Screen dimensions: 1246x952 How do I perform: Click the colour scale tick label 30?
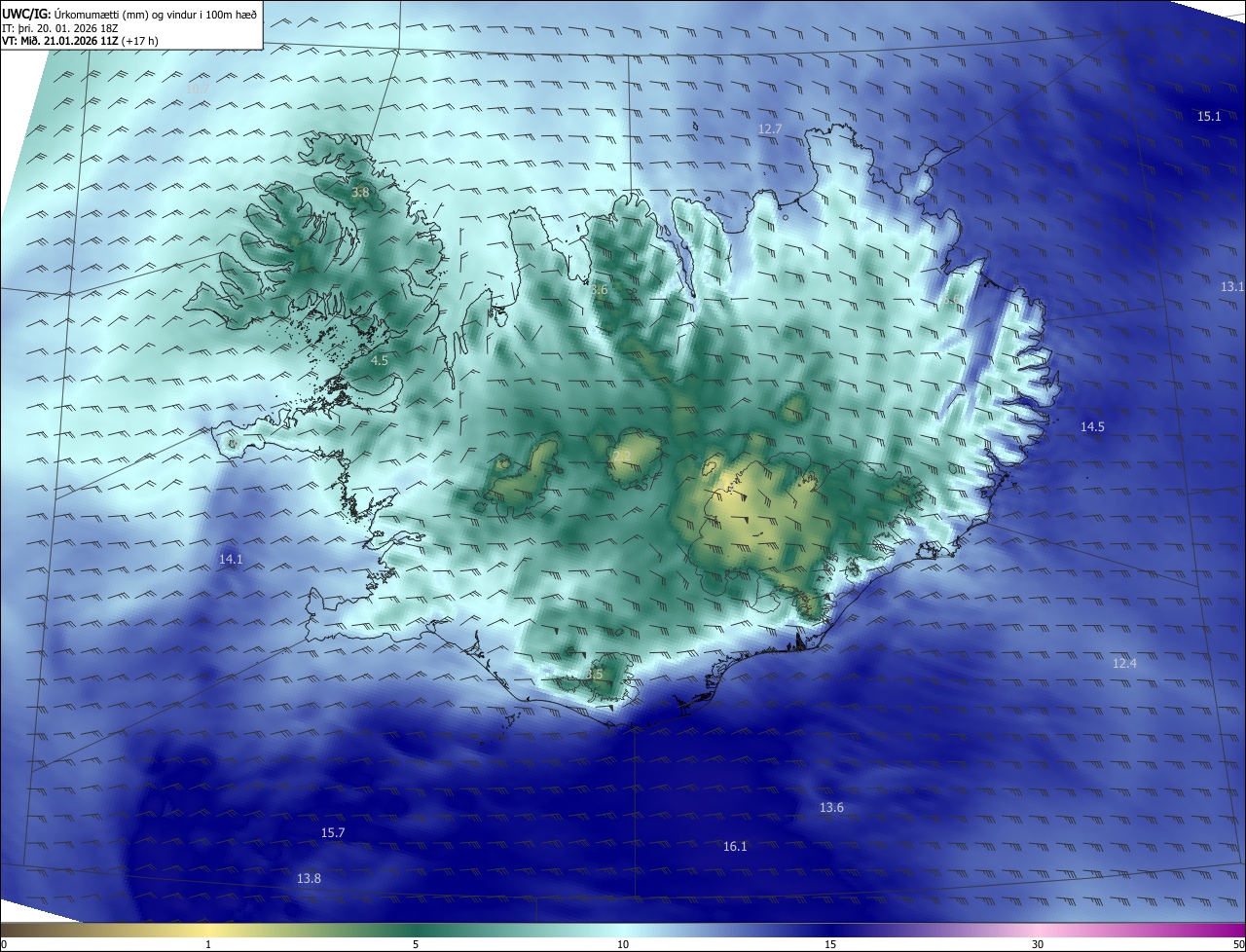1038,944
